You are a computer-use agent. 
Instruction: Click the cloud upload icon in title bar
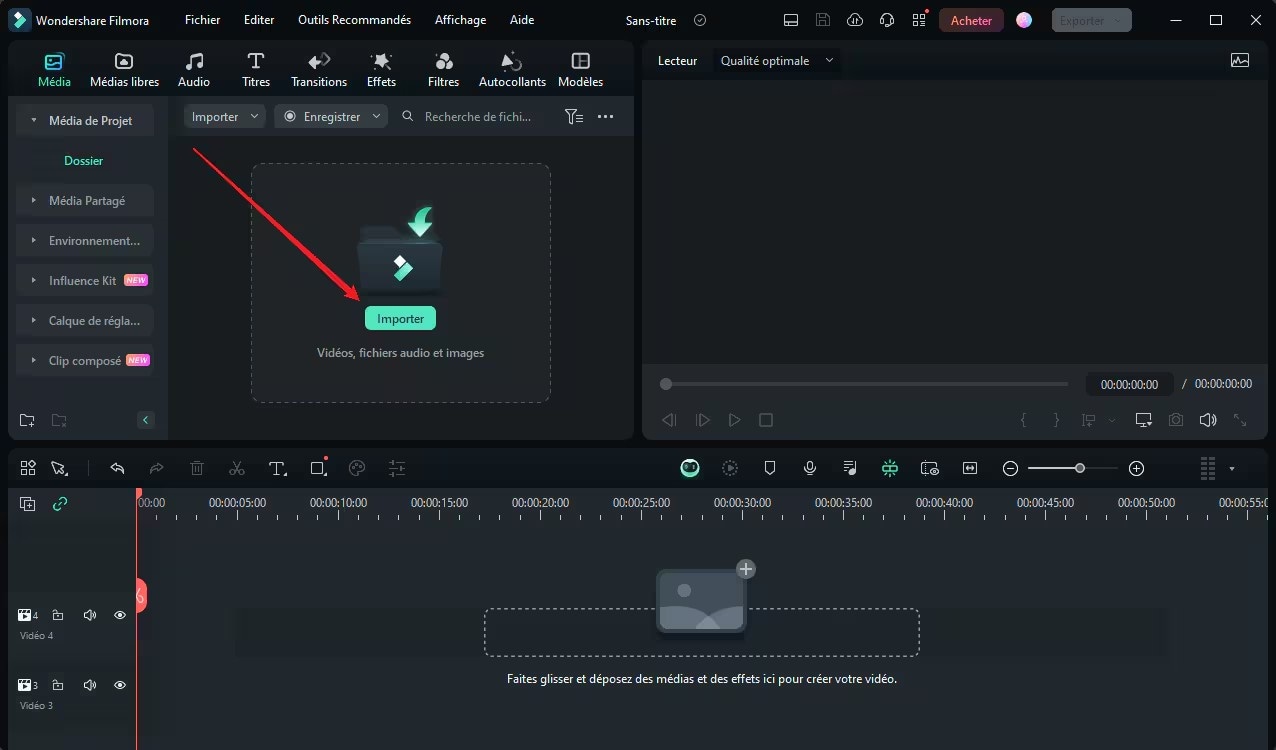click(854, 20)
